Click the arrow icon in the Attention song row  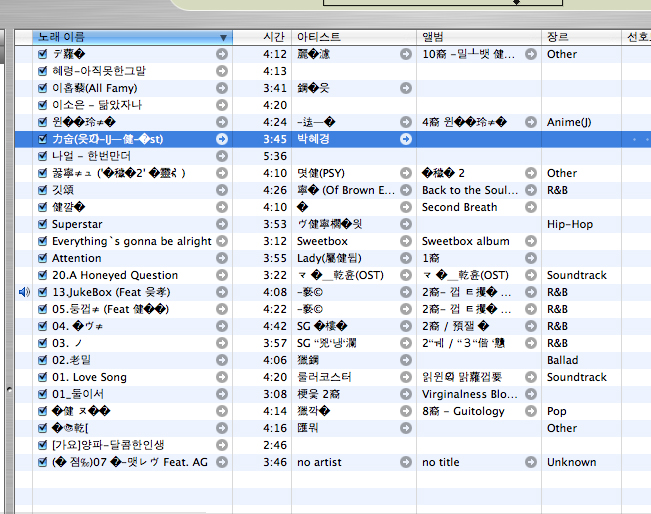pos(221,259)
